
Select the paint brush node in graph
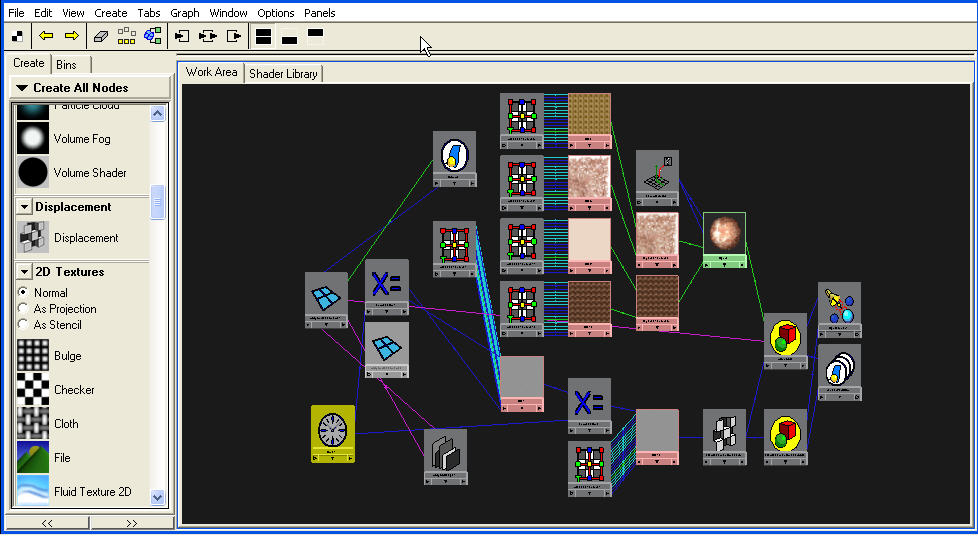pyautogui.click(x=454, y=158)
